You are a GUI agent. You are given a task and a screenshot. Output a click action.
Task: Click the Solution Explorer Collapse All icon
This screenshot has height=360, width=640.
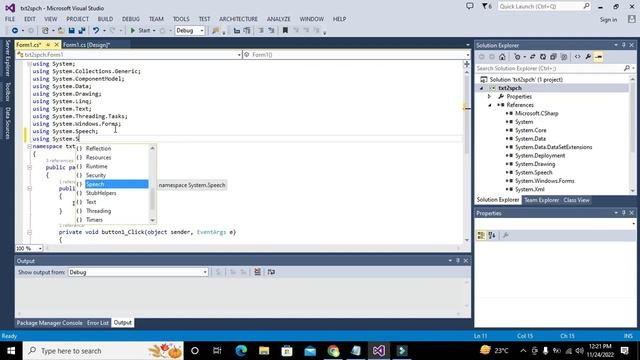[553, 57]
